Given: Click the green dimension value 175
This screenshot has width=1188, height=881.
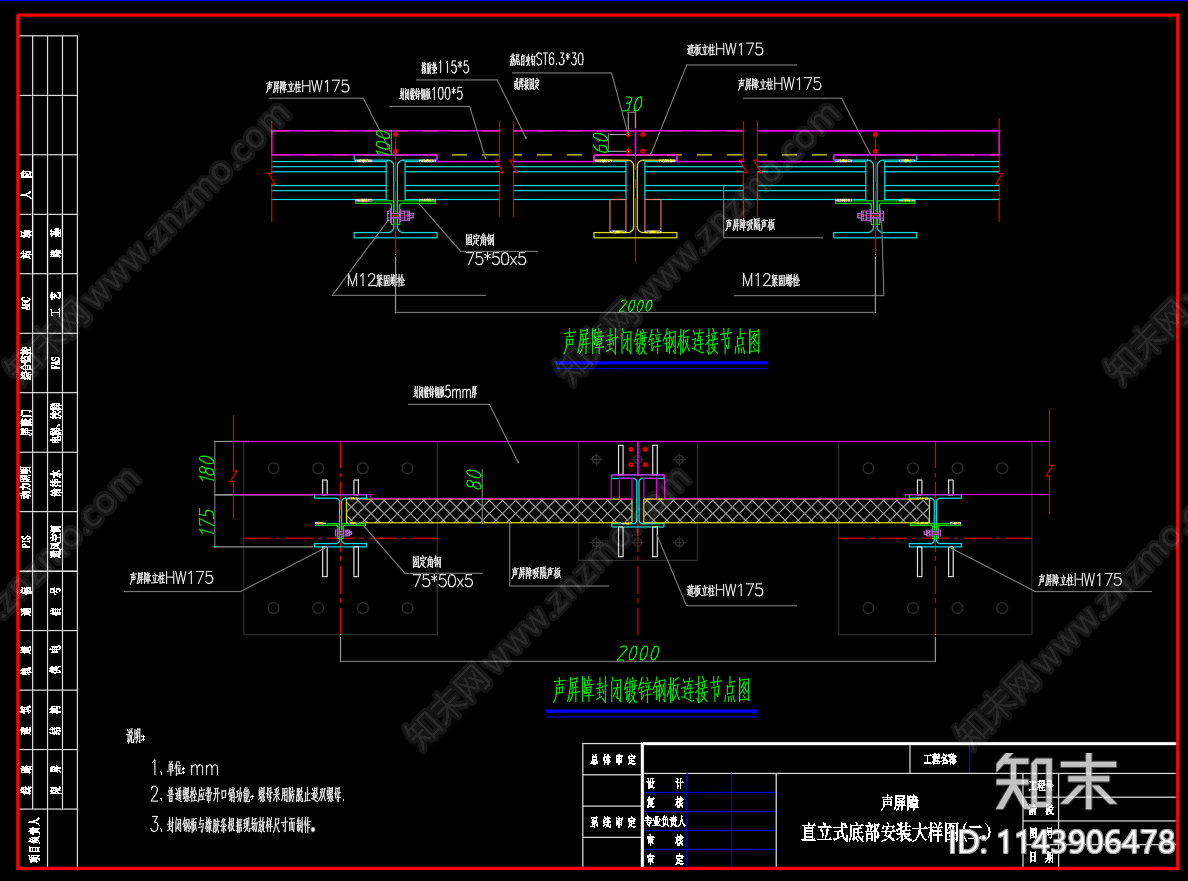Looking at the screenshot, I should pyautogui.click(x=206, y=521).
